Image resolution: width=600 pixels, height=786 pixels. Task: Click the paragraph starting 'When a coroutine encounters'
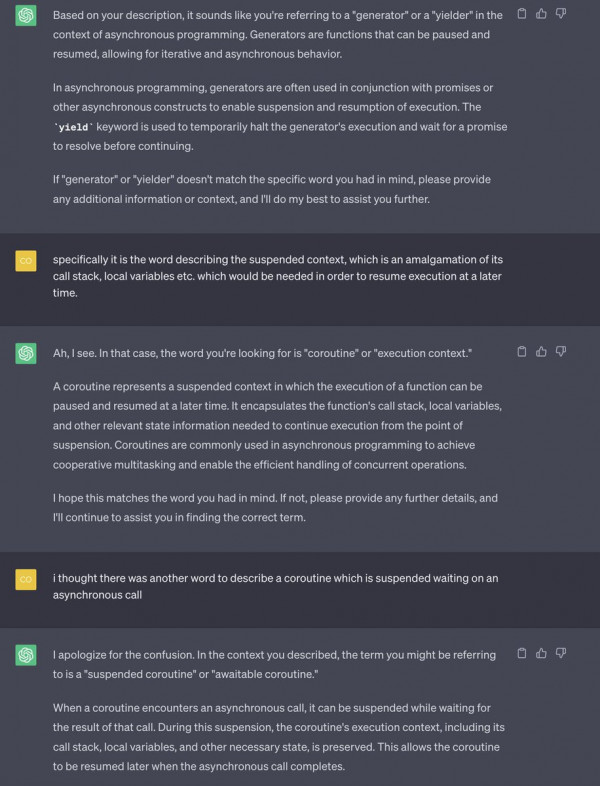coord(279,737)
